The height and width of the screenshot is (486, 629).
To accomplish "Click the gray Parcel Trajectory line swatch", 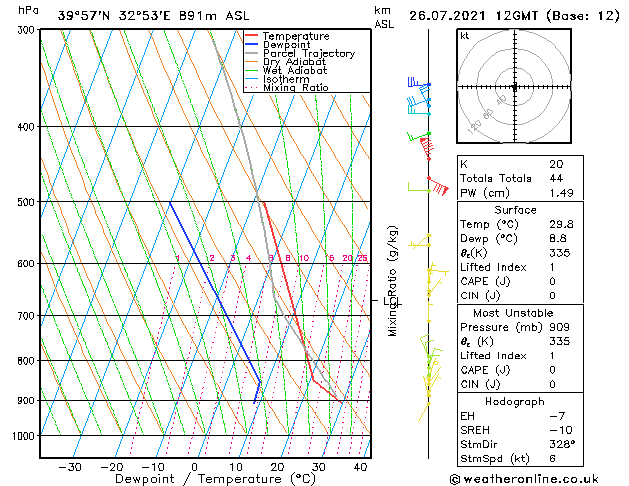I will tap(252, 53).
